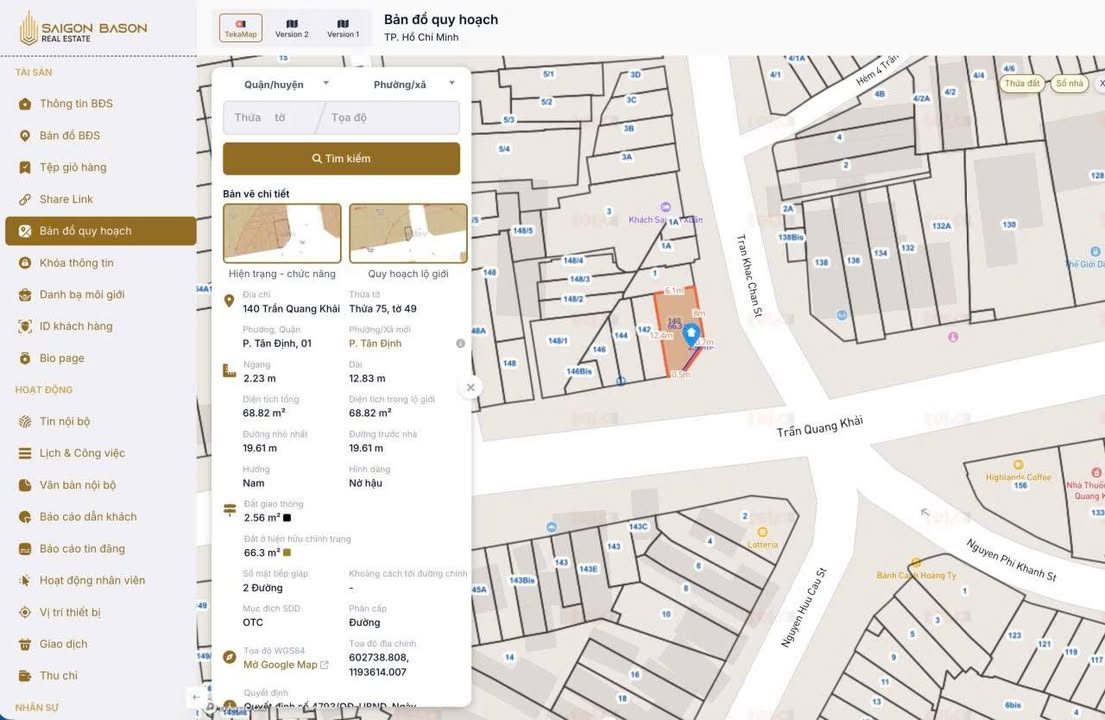Click the gold swatch beside 66.3 m²

tap(287, 553)
